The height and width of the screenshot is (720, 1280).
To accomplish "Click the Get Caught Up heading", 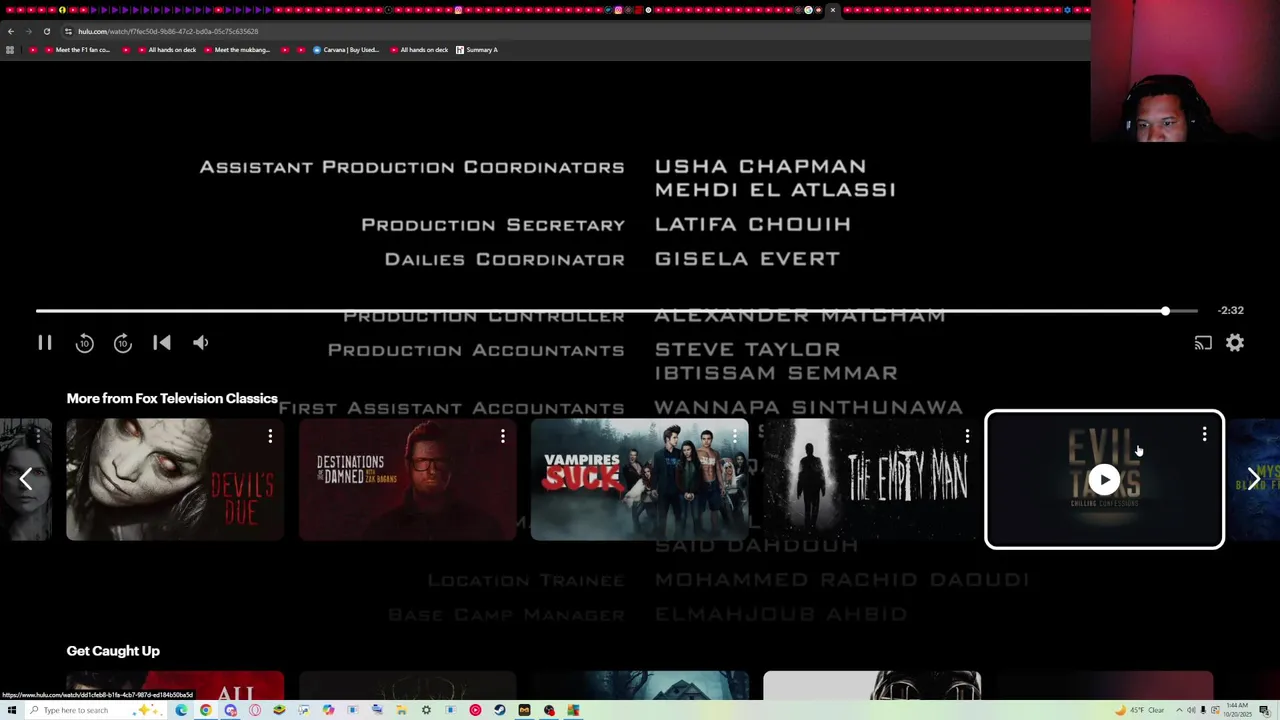I will 113,651.
